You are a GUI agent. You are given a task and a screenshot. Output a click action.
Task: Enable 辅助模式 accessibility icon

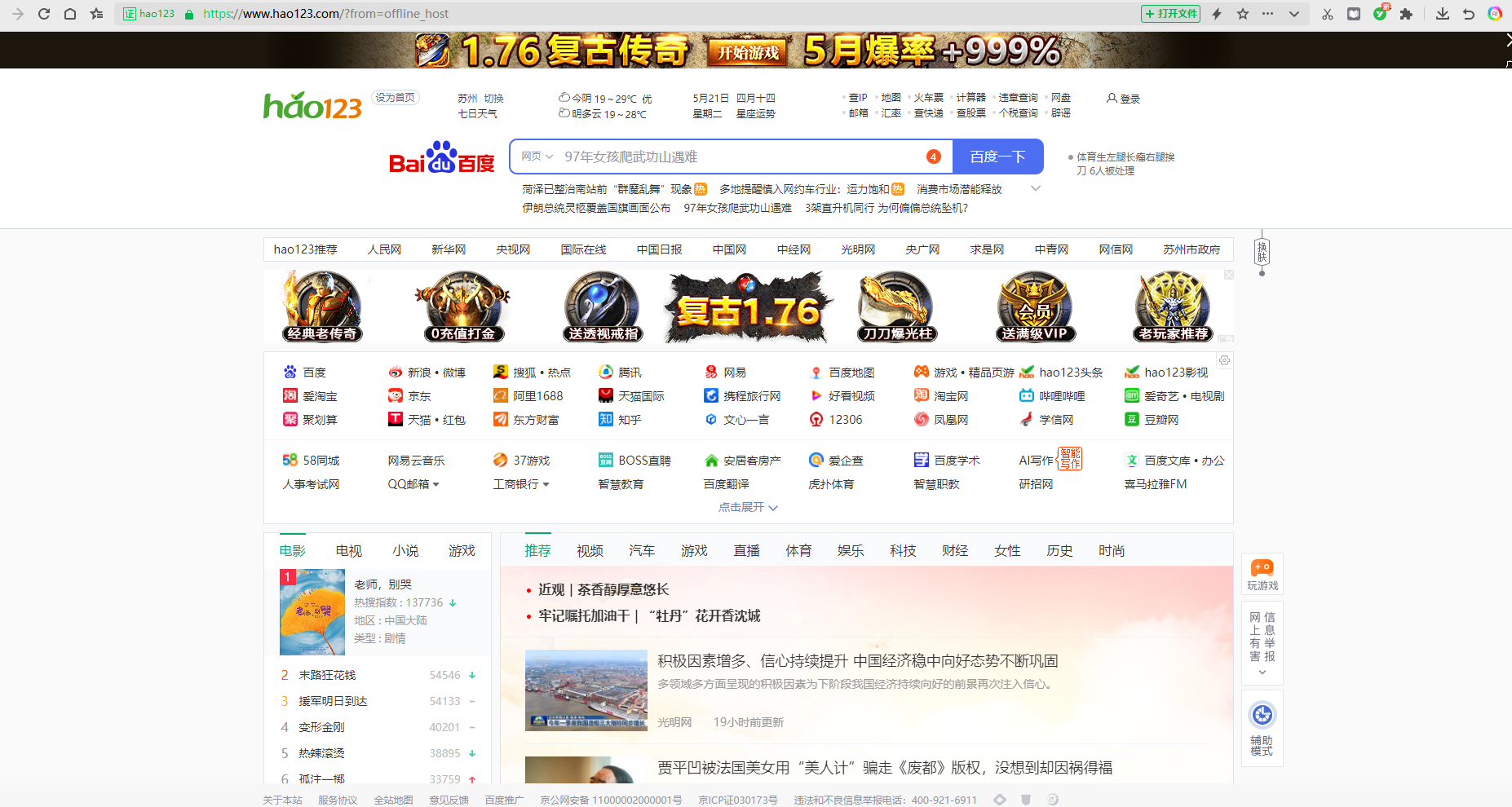(1262, 728)
